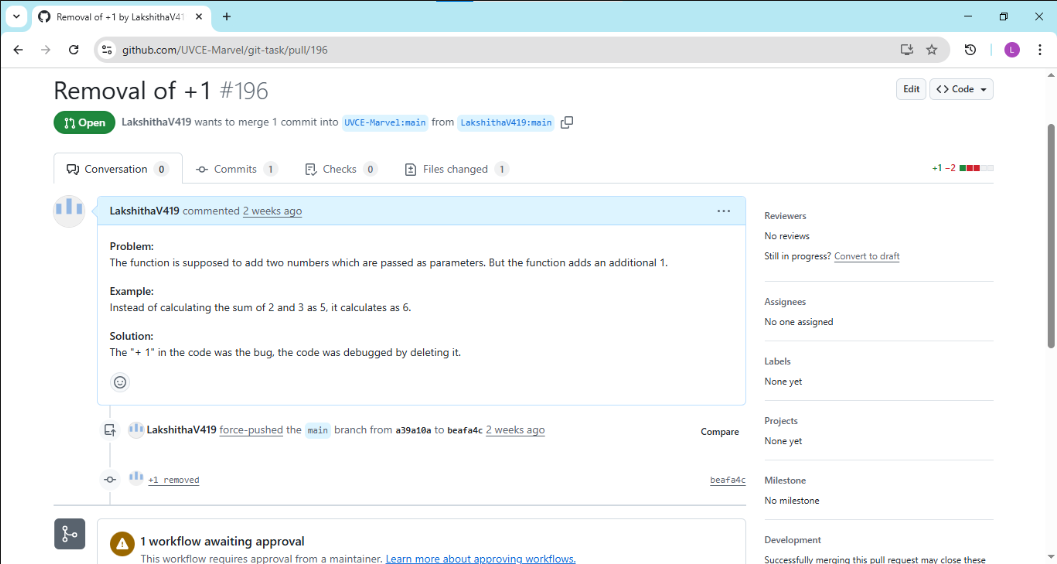
Task: Click the Compare button
Action: click(x=720, y=431)
